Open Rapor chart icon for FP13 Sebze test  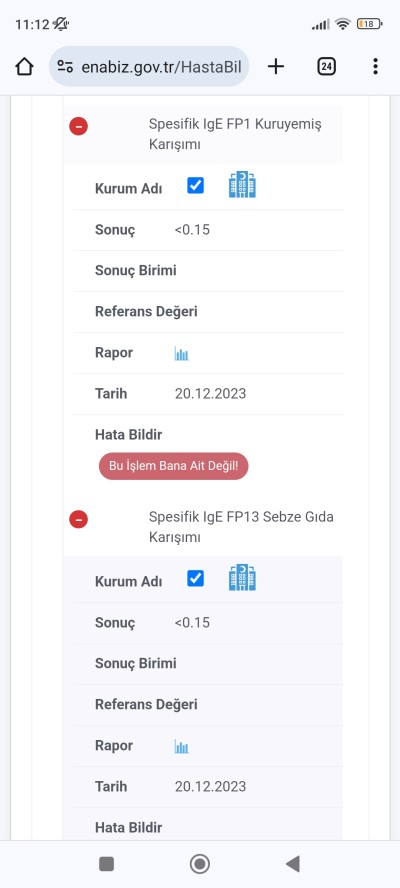tap(181, 747)
